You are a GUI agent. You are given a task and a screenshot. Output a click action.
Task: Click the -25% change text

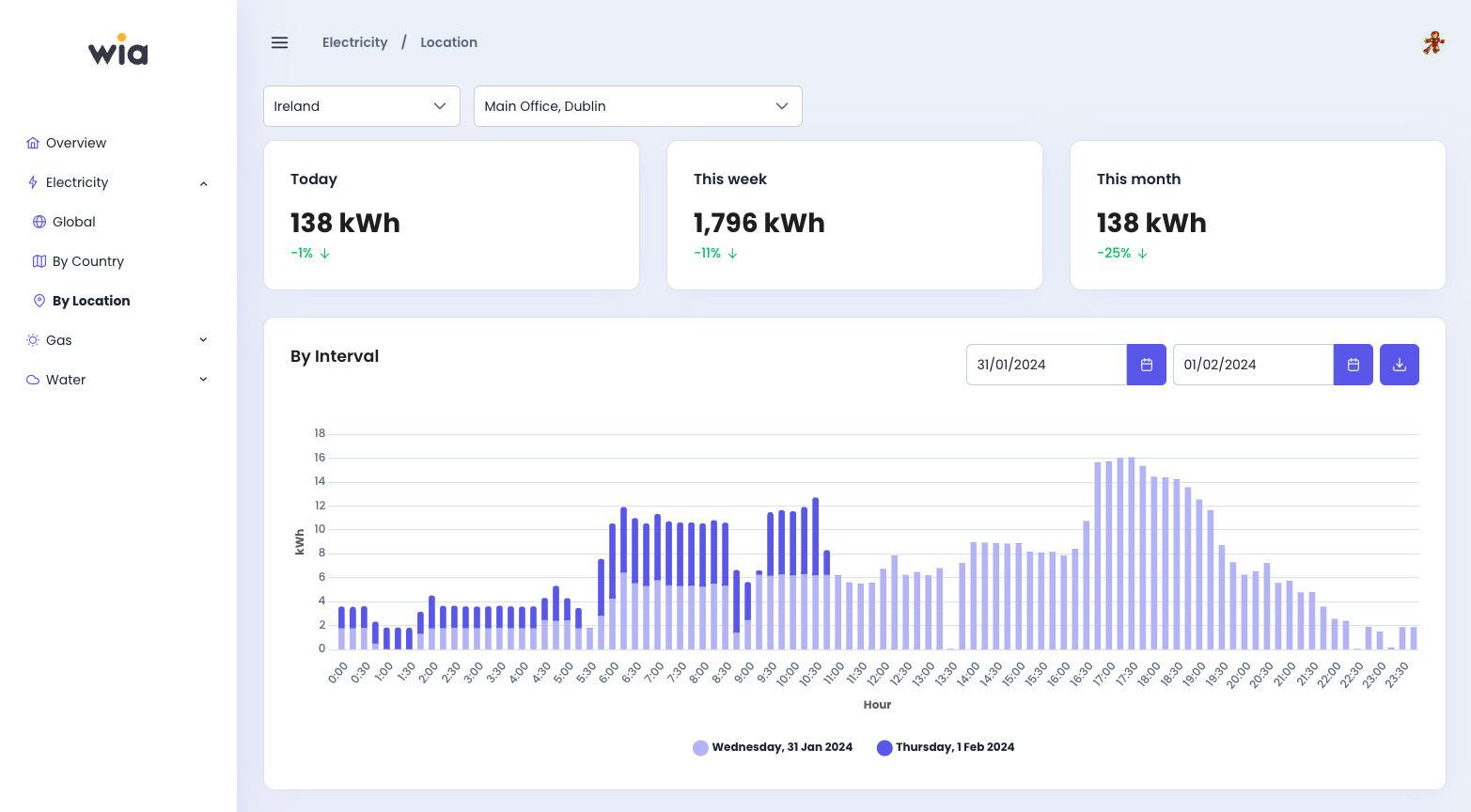point(1114,254)
